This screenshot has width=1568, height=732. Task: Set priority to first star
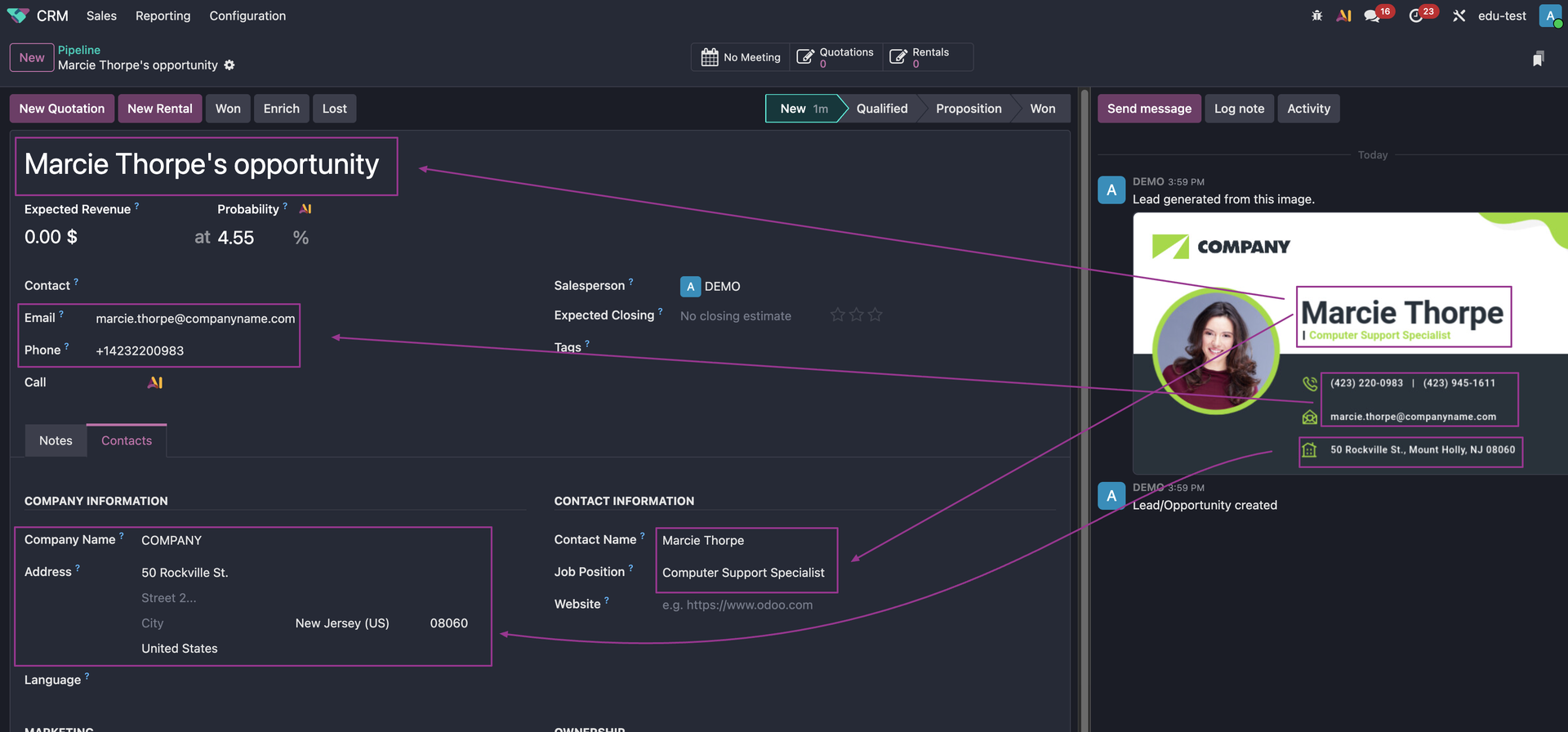click(x=837, y=315)
